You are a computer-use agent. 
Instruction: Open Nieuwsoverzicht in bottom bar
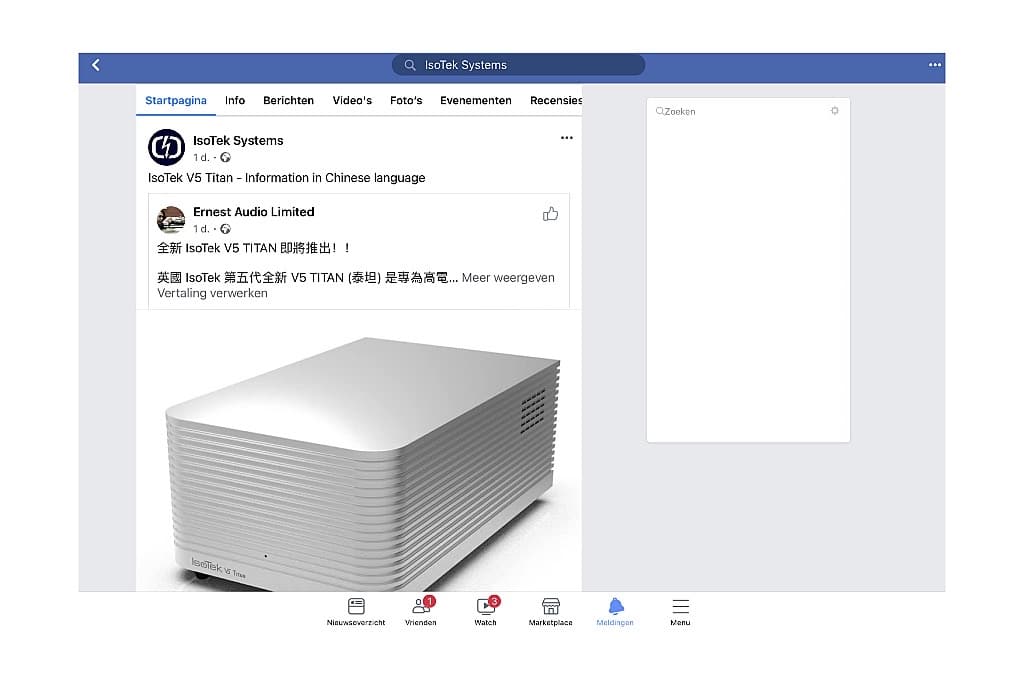click(x=356, y=612)
